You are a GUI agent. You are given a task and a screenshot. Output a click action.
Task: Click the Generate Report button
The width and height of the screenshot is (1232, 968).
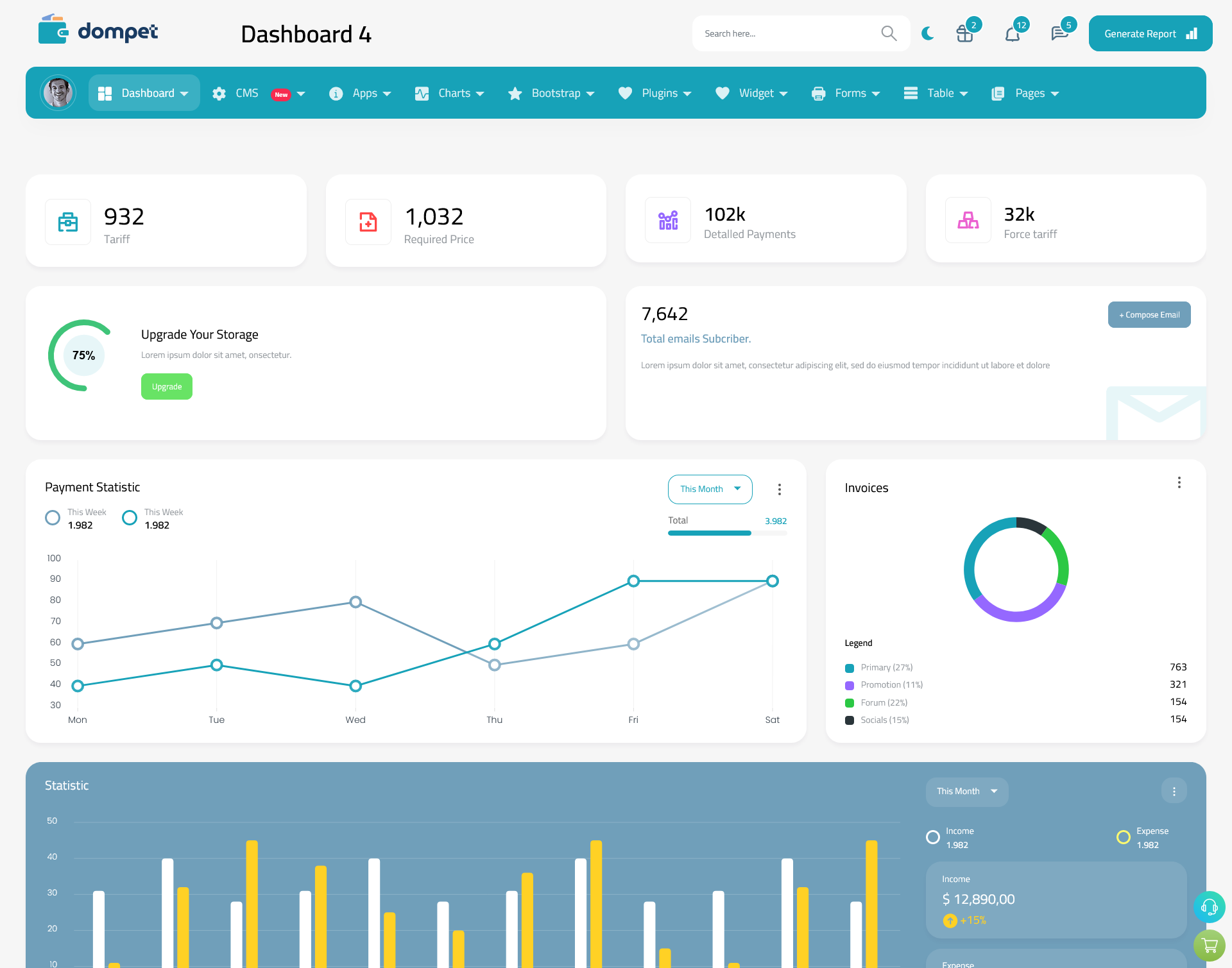(x=1148, y=33)
